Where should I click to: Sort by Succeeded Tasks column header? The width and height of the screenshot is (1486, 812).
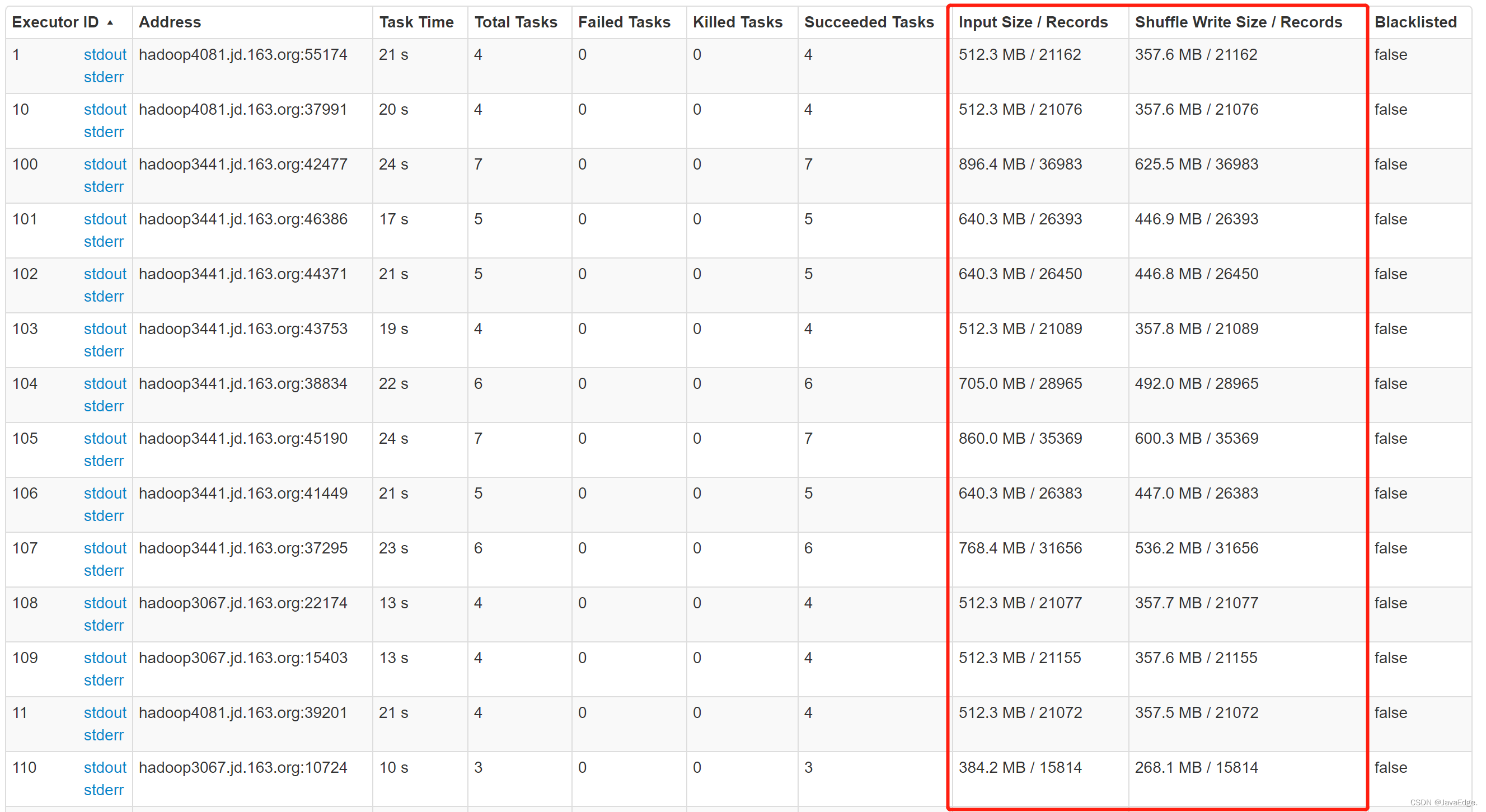868,22
